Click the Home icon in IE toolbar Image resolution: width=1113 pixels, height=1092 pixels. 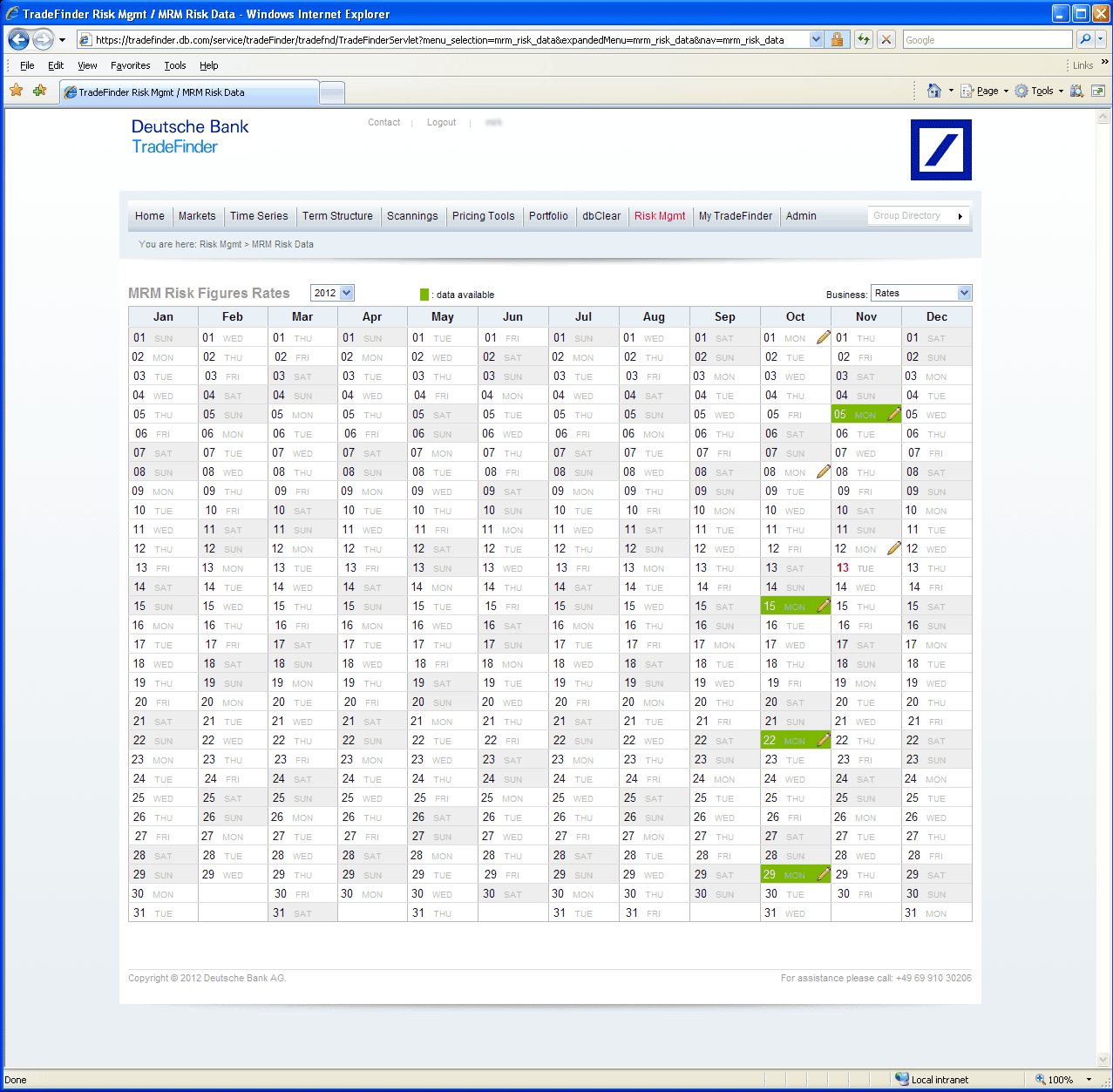(934, 91)
